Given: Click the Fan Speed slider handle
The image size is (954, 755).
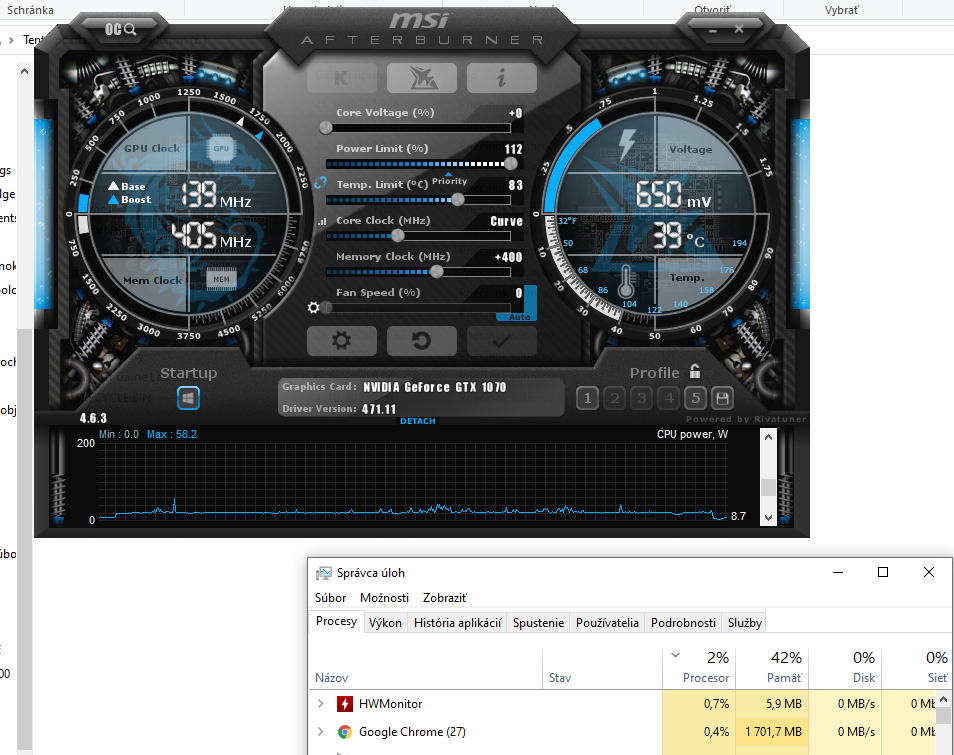Looking at the screenshot, I should [x=327, y=308].
